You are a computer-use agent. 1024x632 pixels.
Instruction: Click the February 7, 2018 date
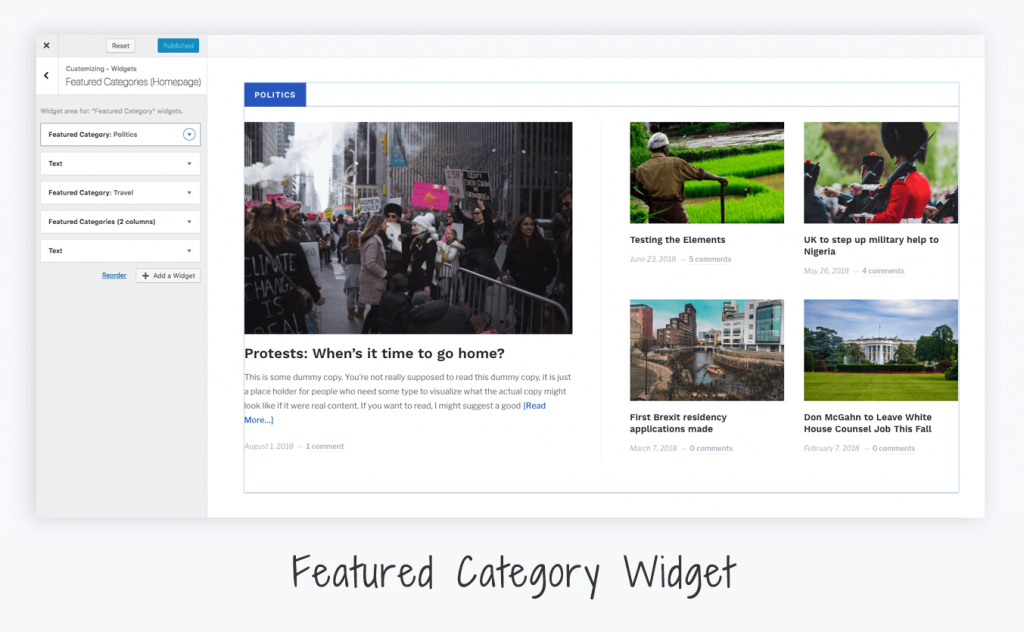point(831,449)
